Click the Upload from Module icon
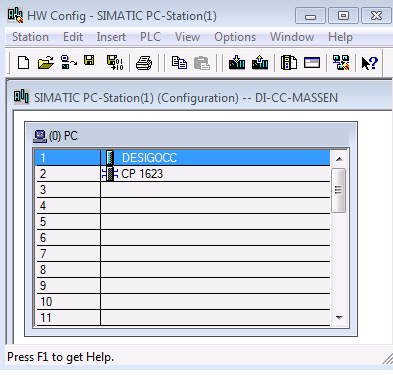Image resolution: width=393 pixels, height=375 pixels. coord(260,63)
